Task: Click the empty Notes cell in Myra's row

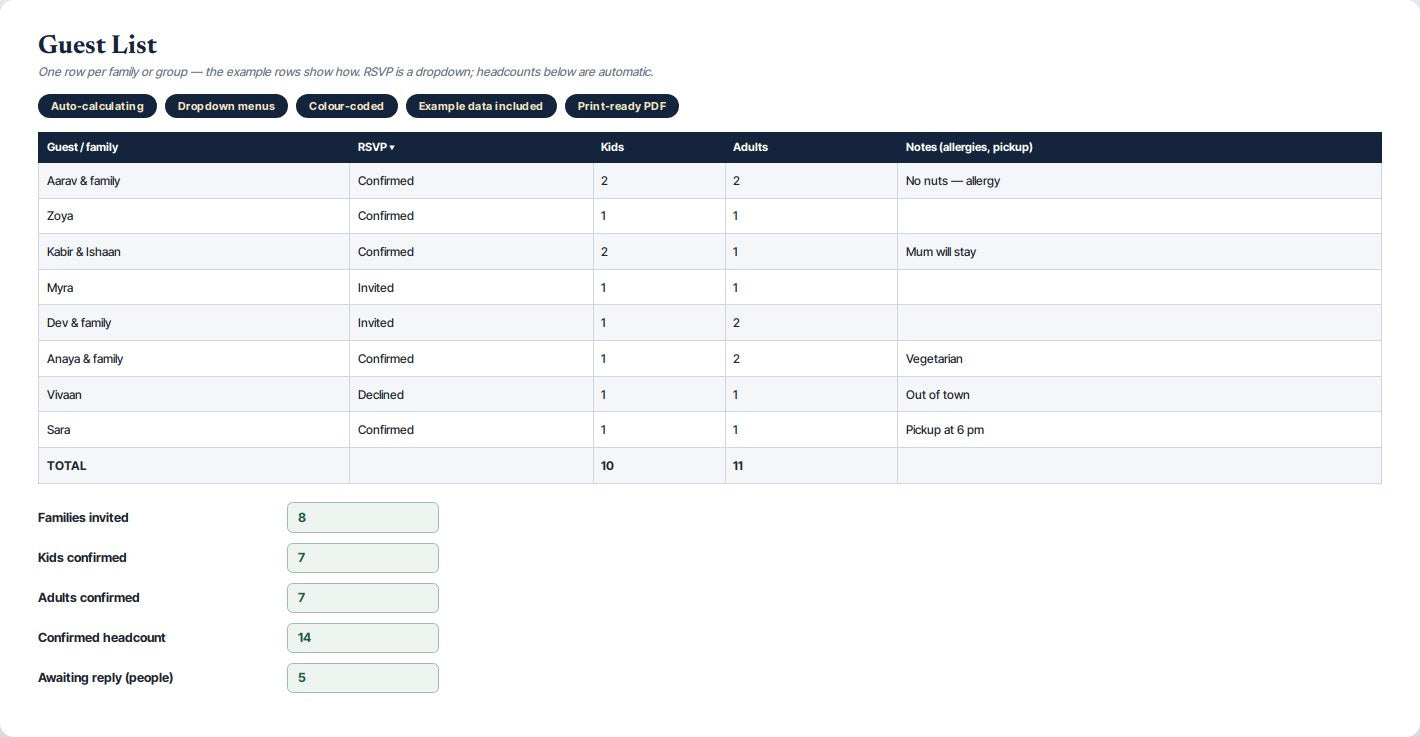Action: [x=1139, y=288]
